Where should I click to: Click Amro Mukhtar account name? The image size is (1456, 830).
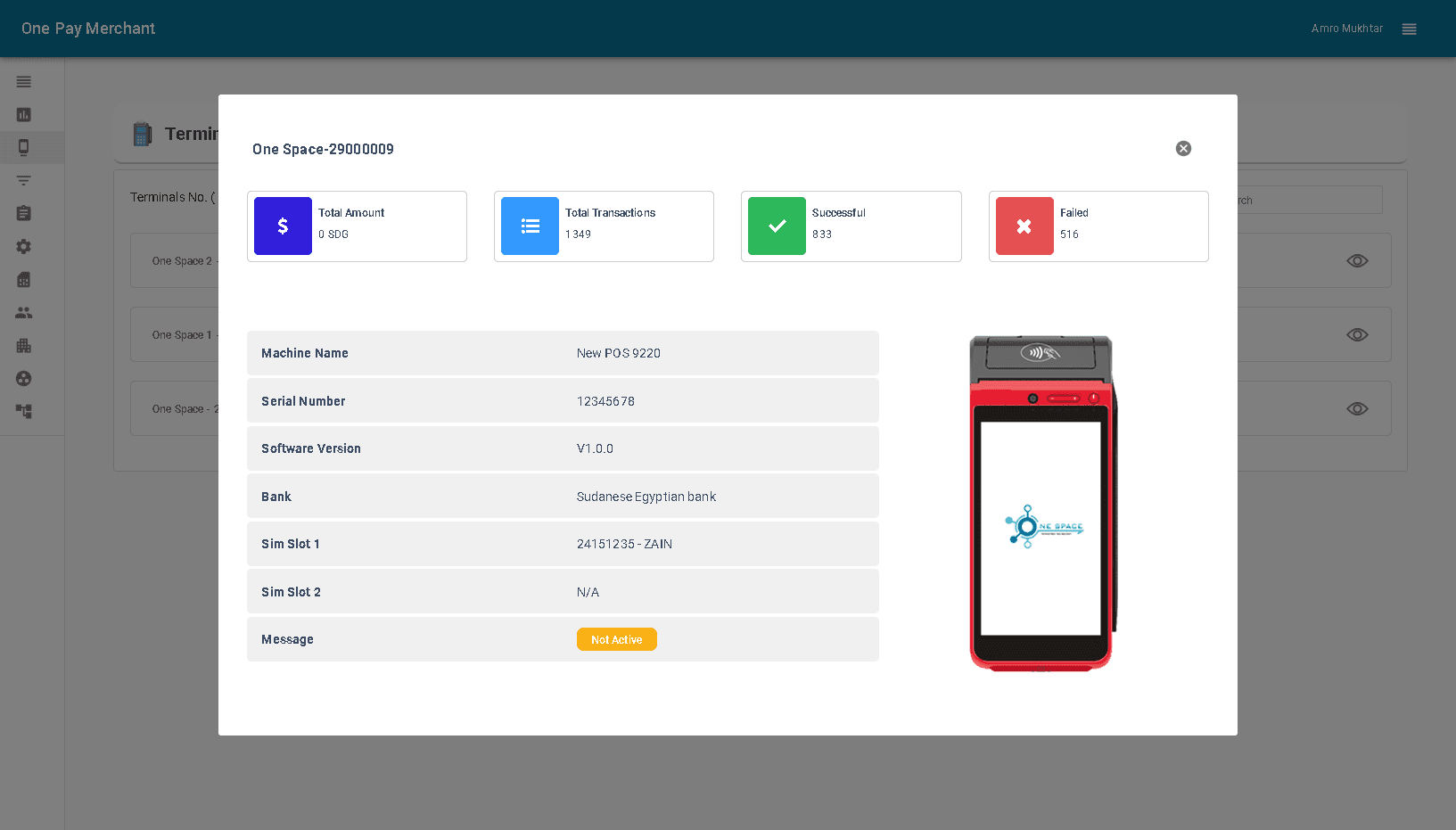(x=1346, y=28)
